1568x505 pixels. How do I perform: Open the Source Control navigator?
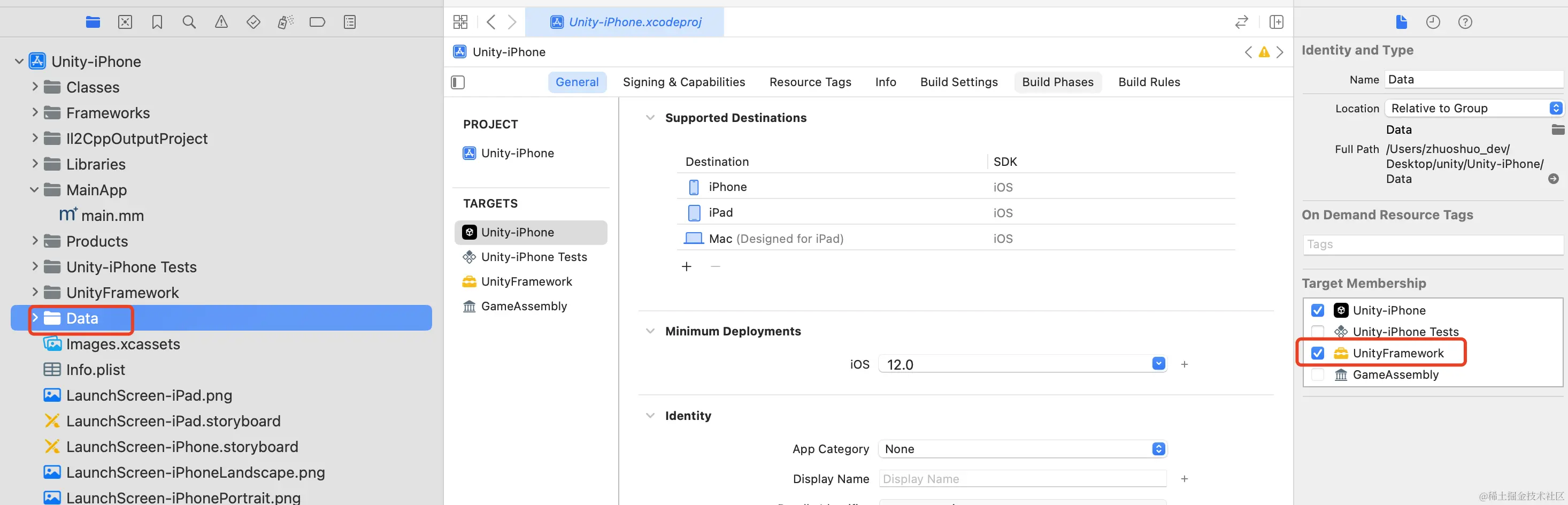point(125,22)
